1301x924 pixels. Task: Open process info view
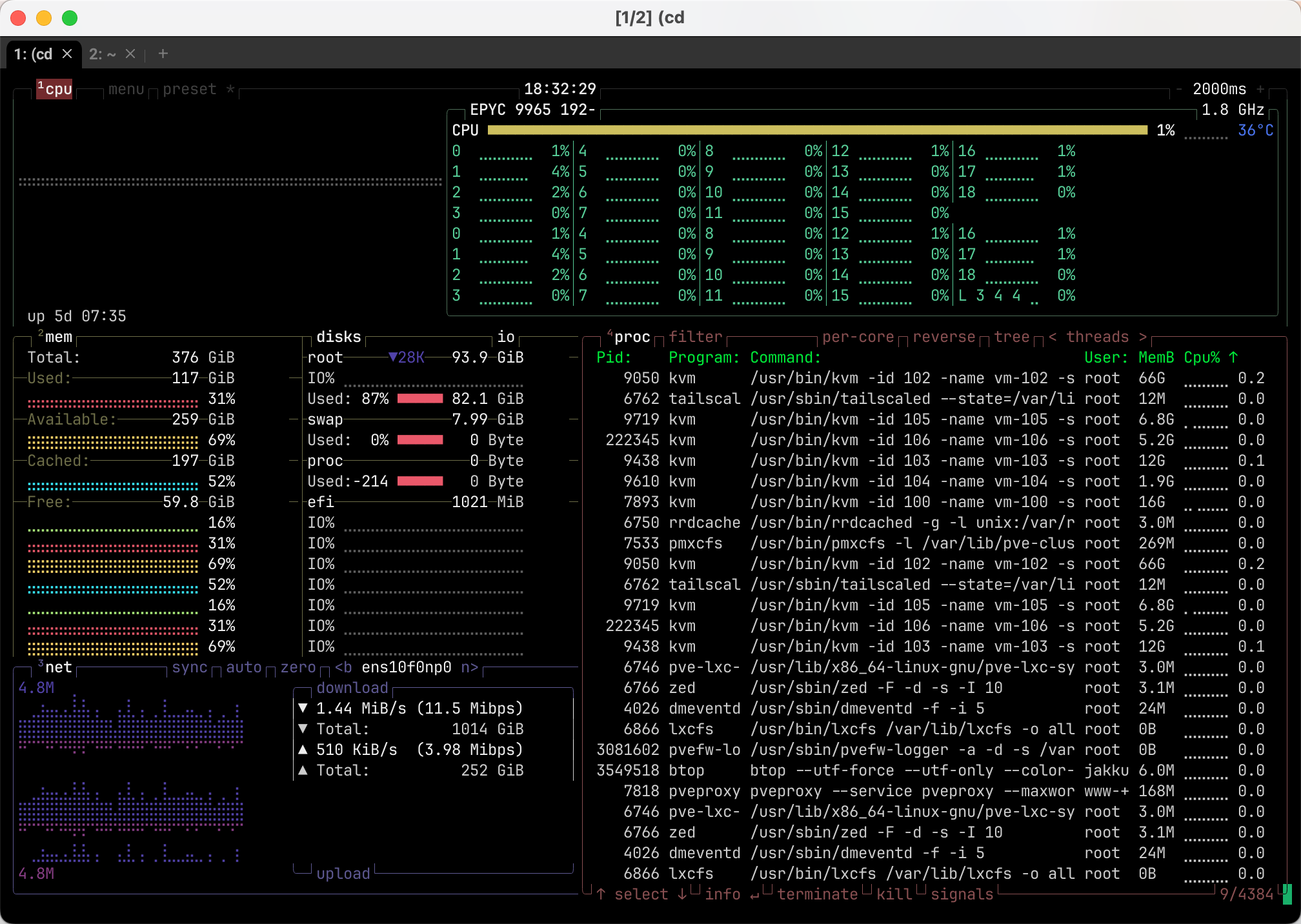(723, 894)
